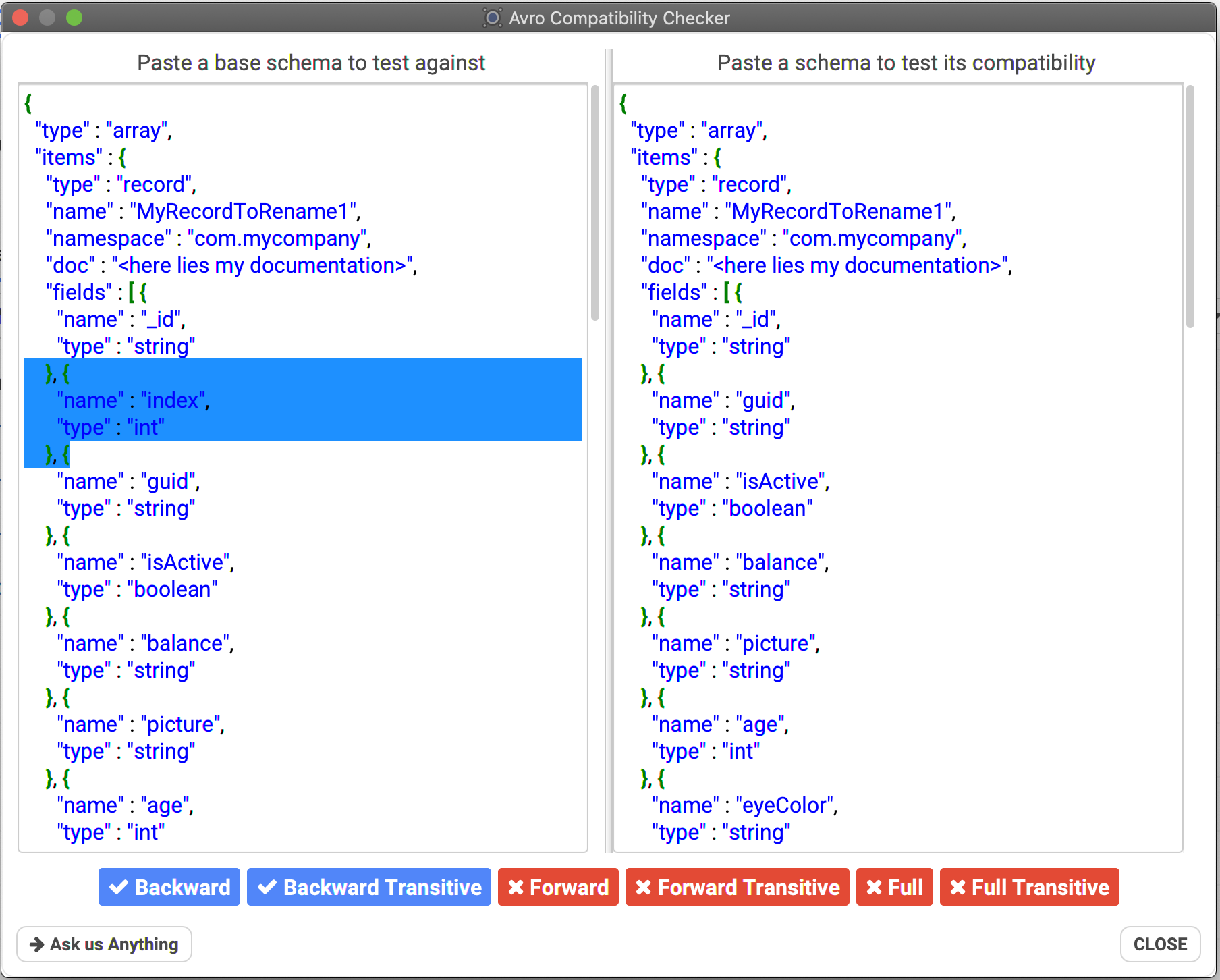This screenshot has height=980, width=1220.
Task: Click the "fields" line in test schema
Action: click(692, 292)
